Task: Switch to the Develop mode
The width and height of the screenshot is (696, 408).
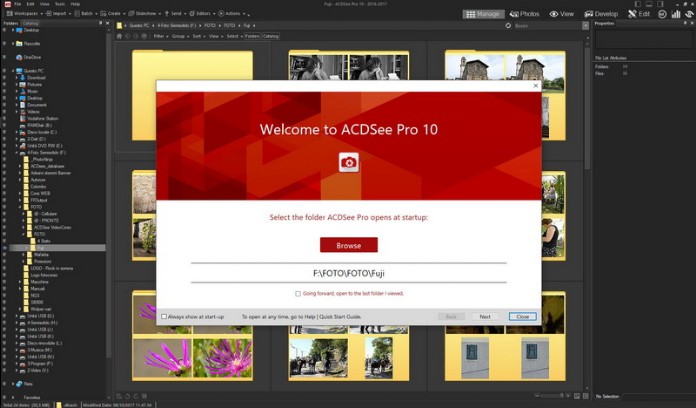Action: point(601,14)
